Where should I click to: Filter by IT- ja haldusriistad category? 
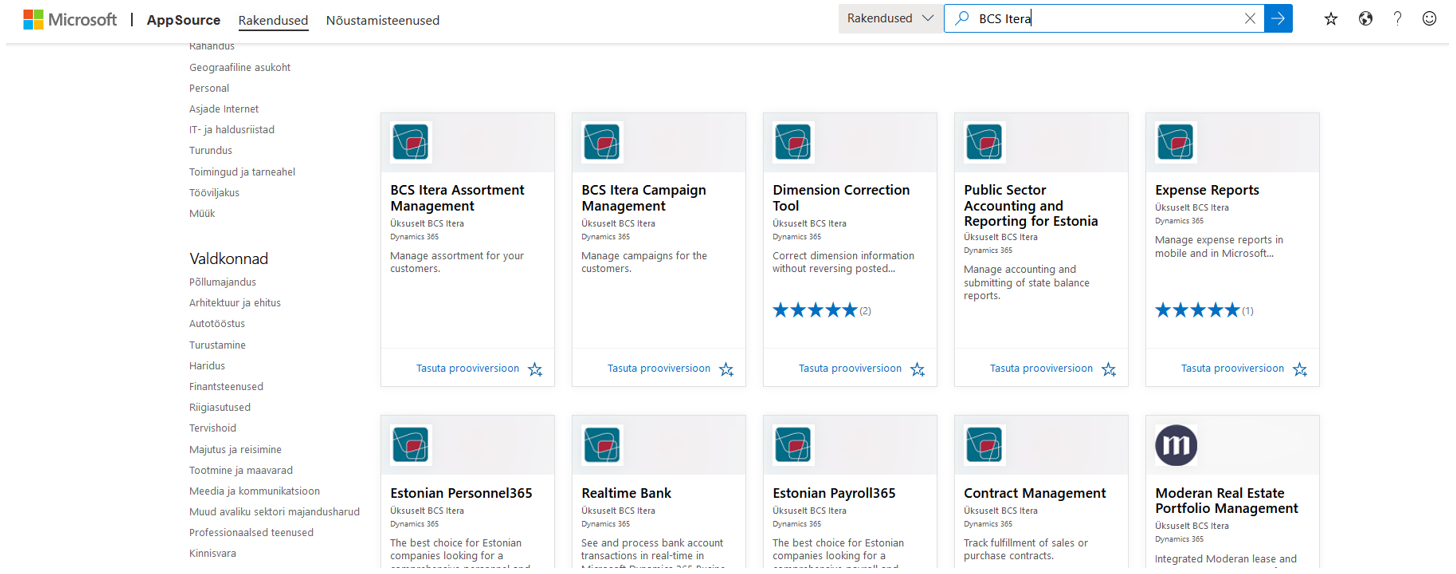tap(232, 130)
